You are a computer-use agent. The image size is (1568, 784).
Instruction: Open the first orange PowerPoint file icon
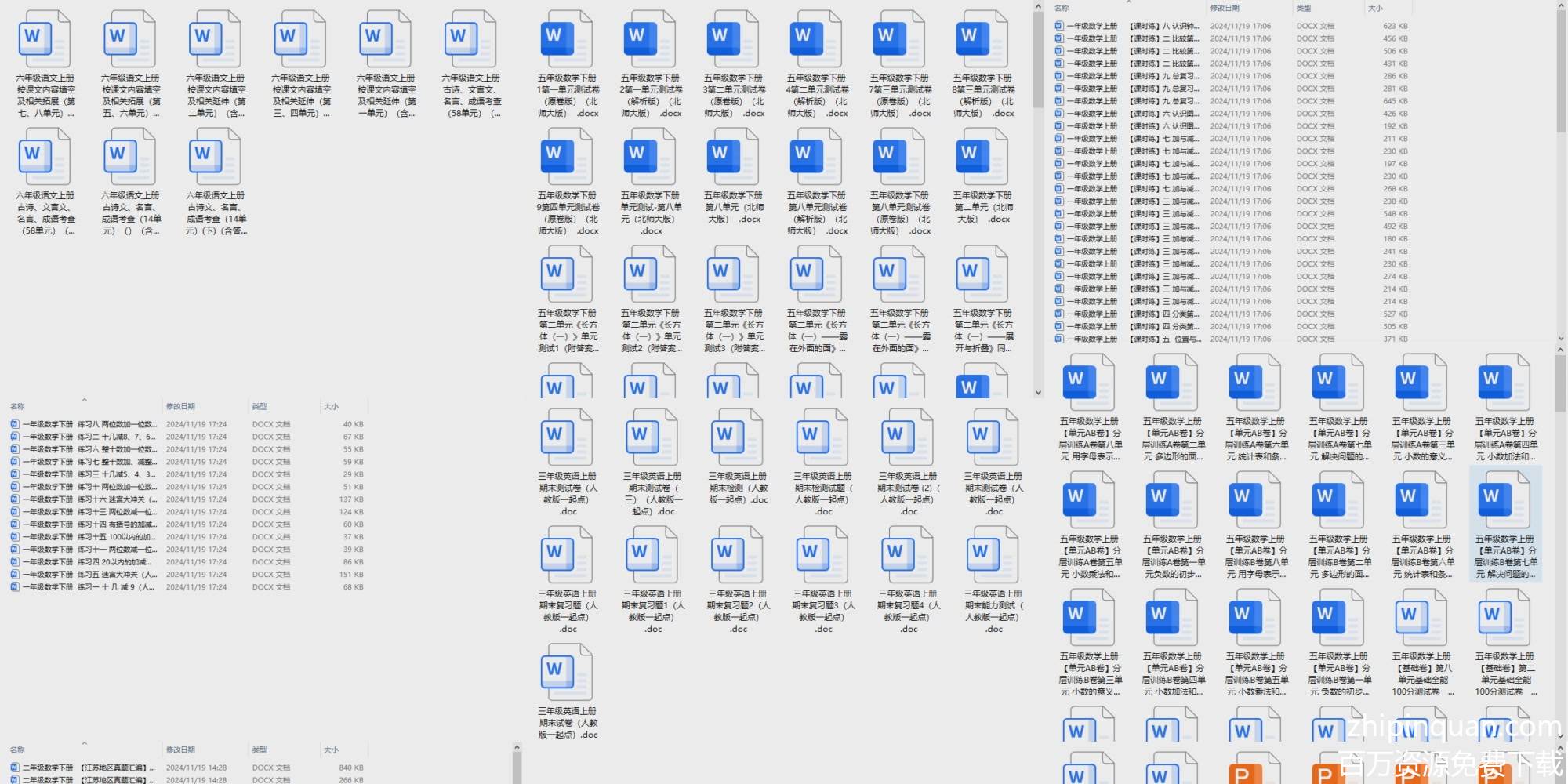[x=1243, y=771]
